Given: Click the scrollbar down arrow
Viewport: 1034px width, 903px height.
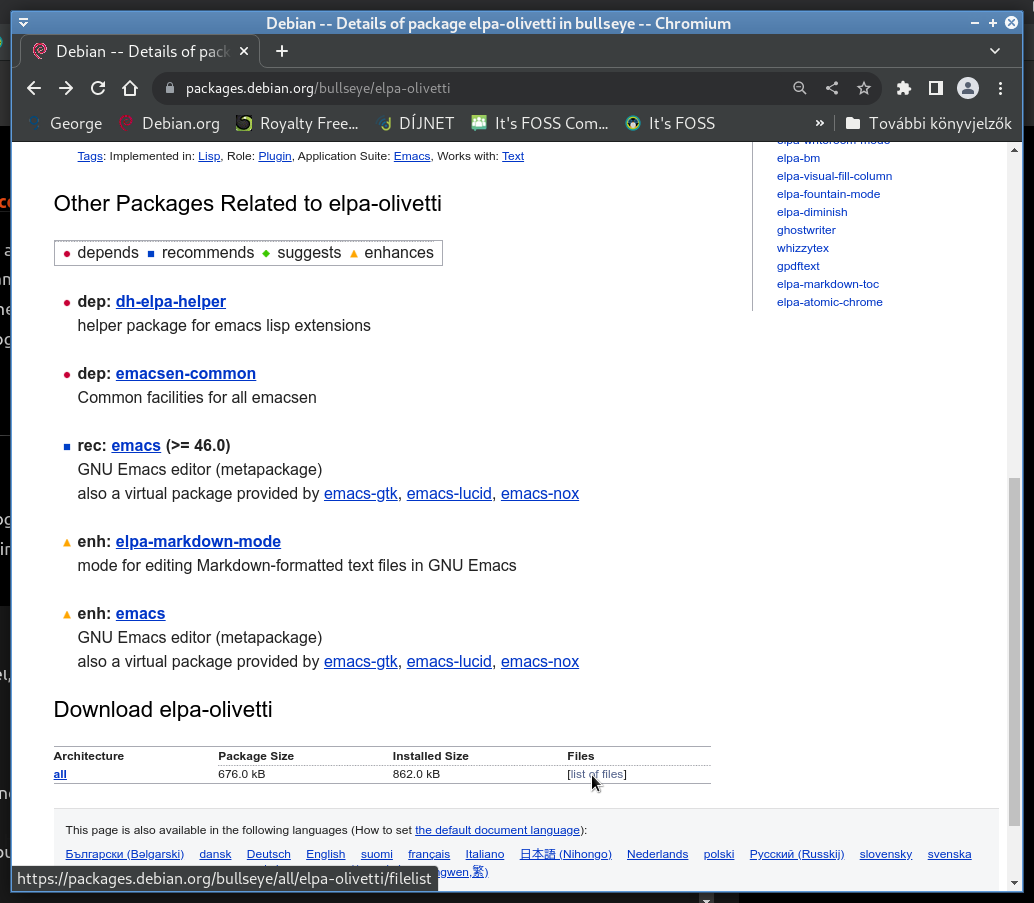Looking at the screenshot, I should (x=1014, y=883).
